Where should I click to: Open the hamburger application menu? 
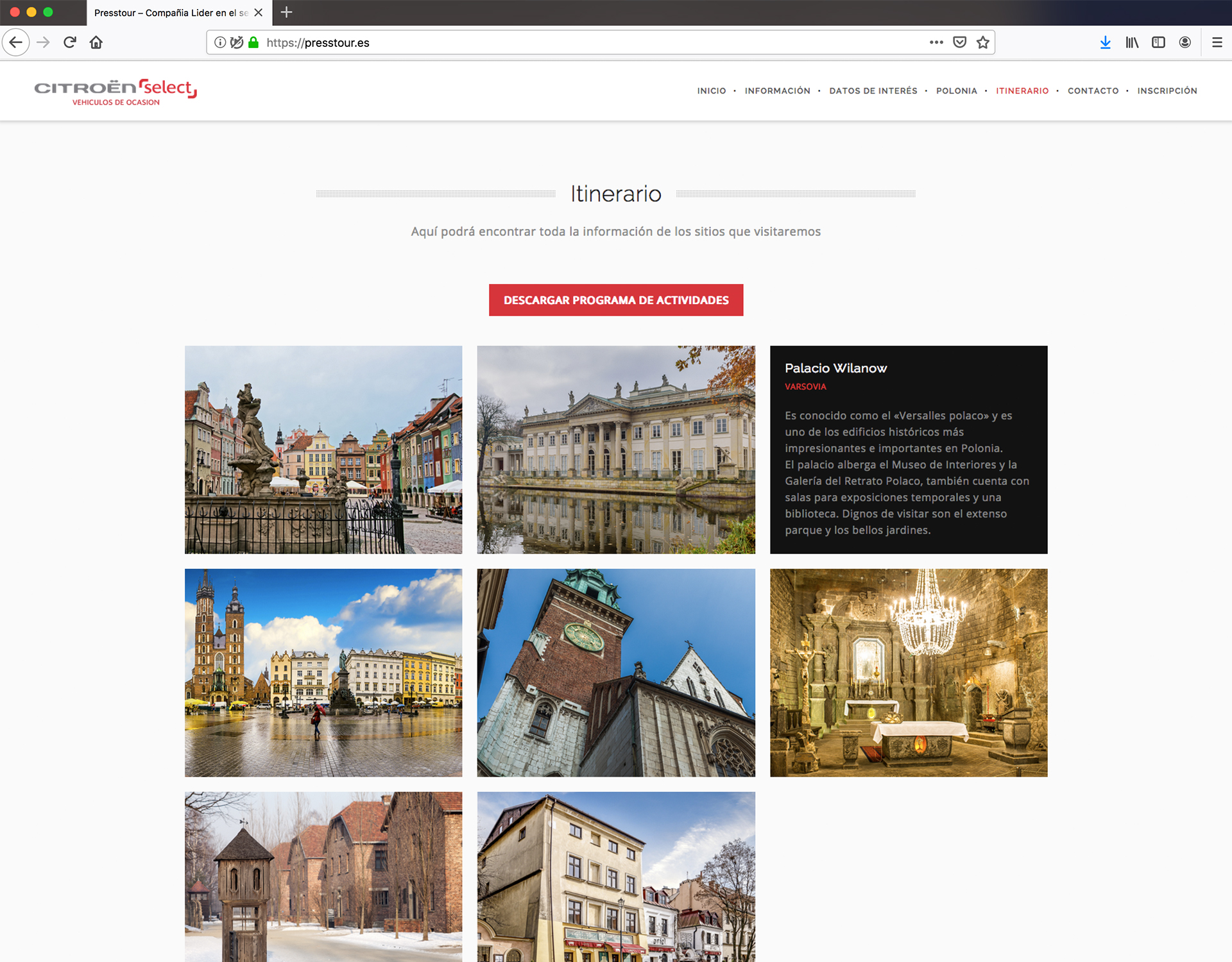pos(1217,42)
